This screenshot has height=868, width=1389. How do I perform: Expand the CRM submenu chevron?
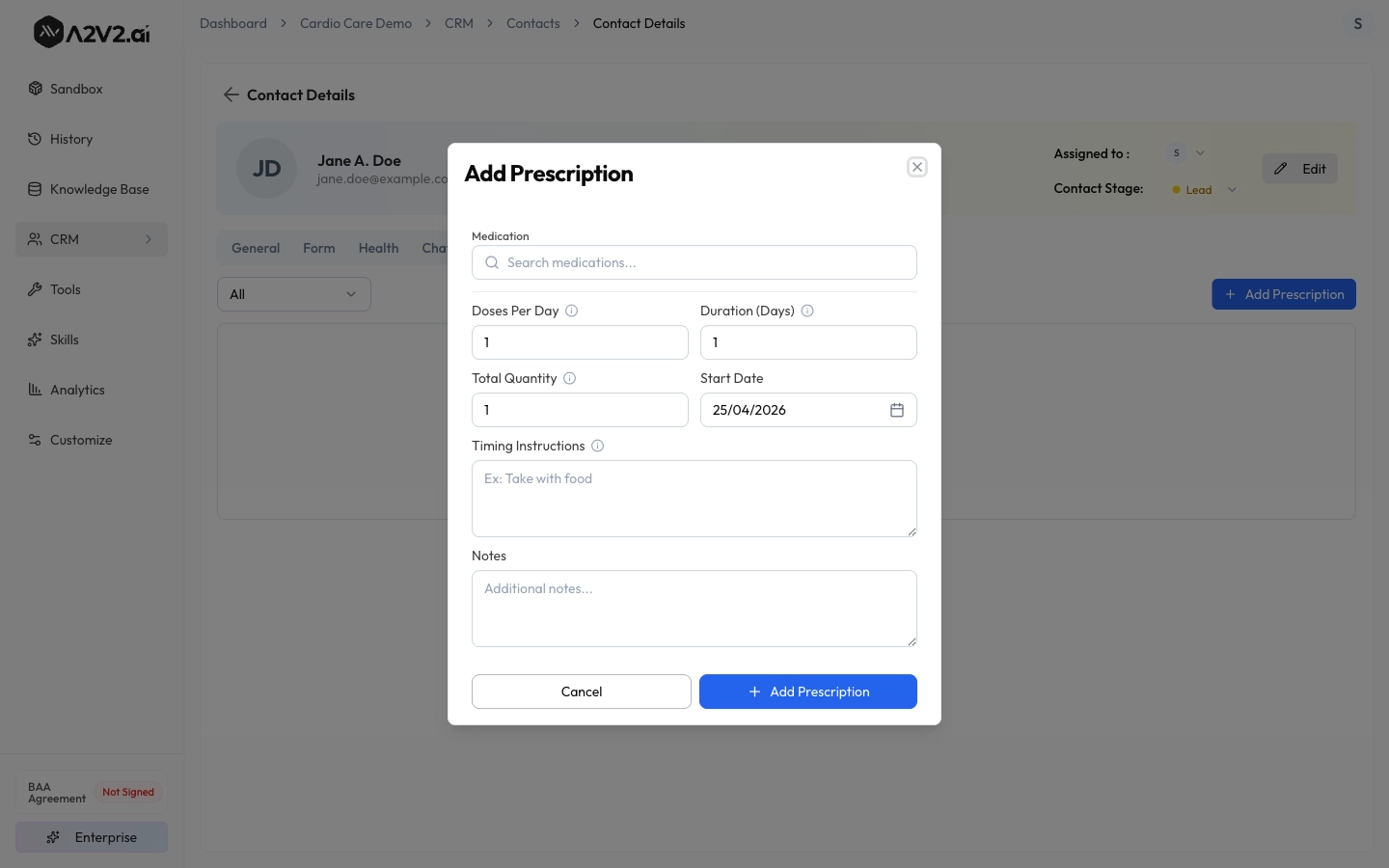(149, 239)
